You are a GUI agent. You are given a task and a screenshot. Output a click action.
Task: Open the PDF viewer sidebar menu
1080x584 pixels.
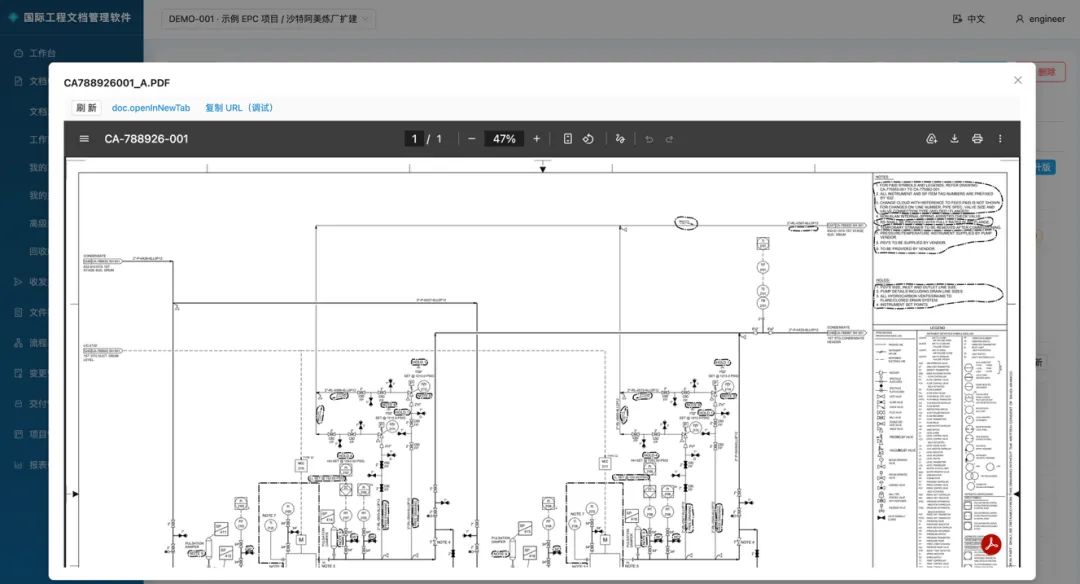pos(84,138)
